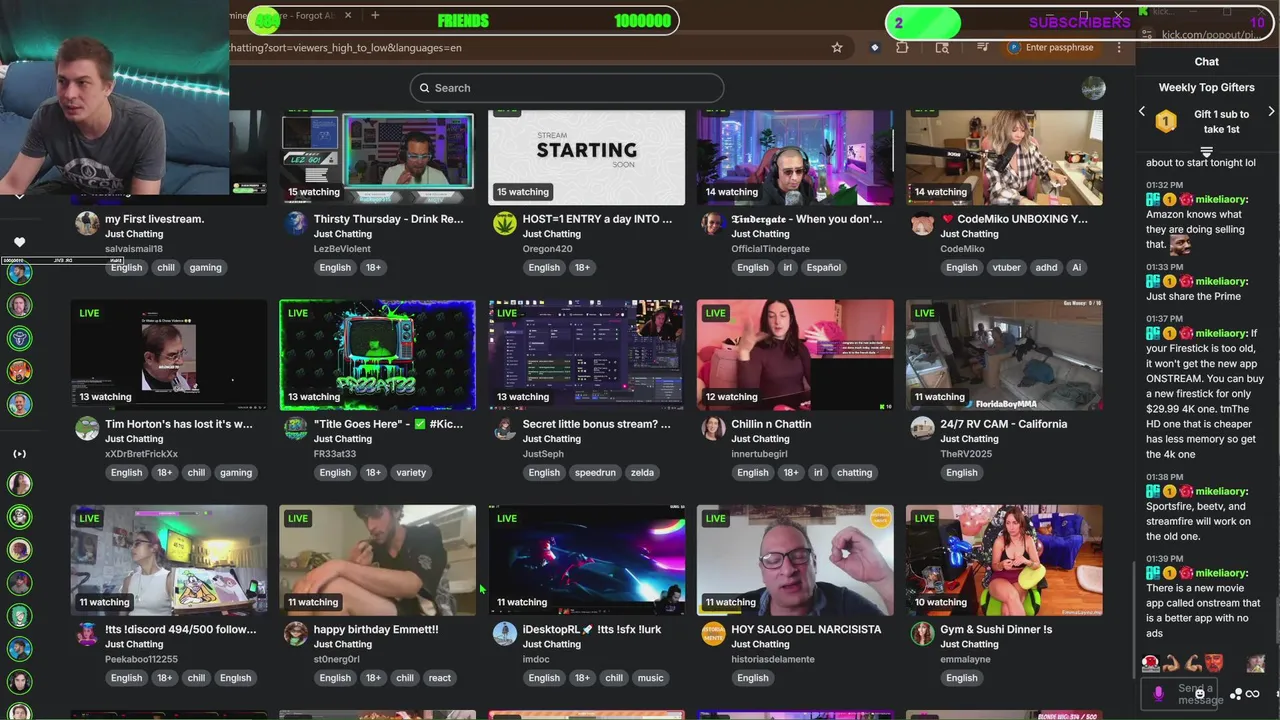1280x720 pixels.
Task: Open the chat points bubbles icon
Action: click(x=1236, y=694)
